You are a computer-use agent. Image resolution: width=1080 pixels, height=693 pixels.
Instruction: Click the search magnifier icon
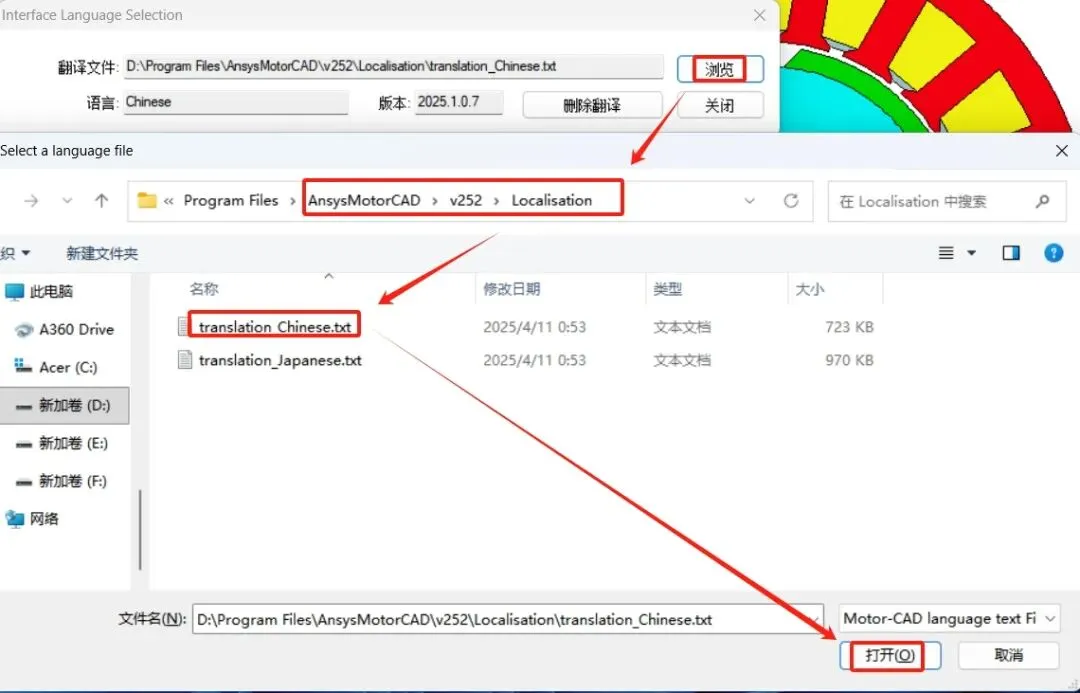coord(1043,201)
